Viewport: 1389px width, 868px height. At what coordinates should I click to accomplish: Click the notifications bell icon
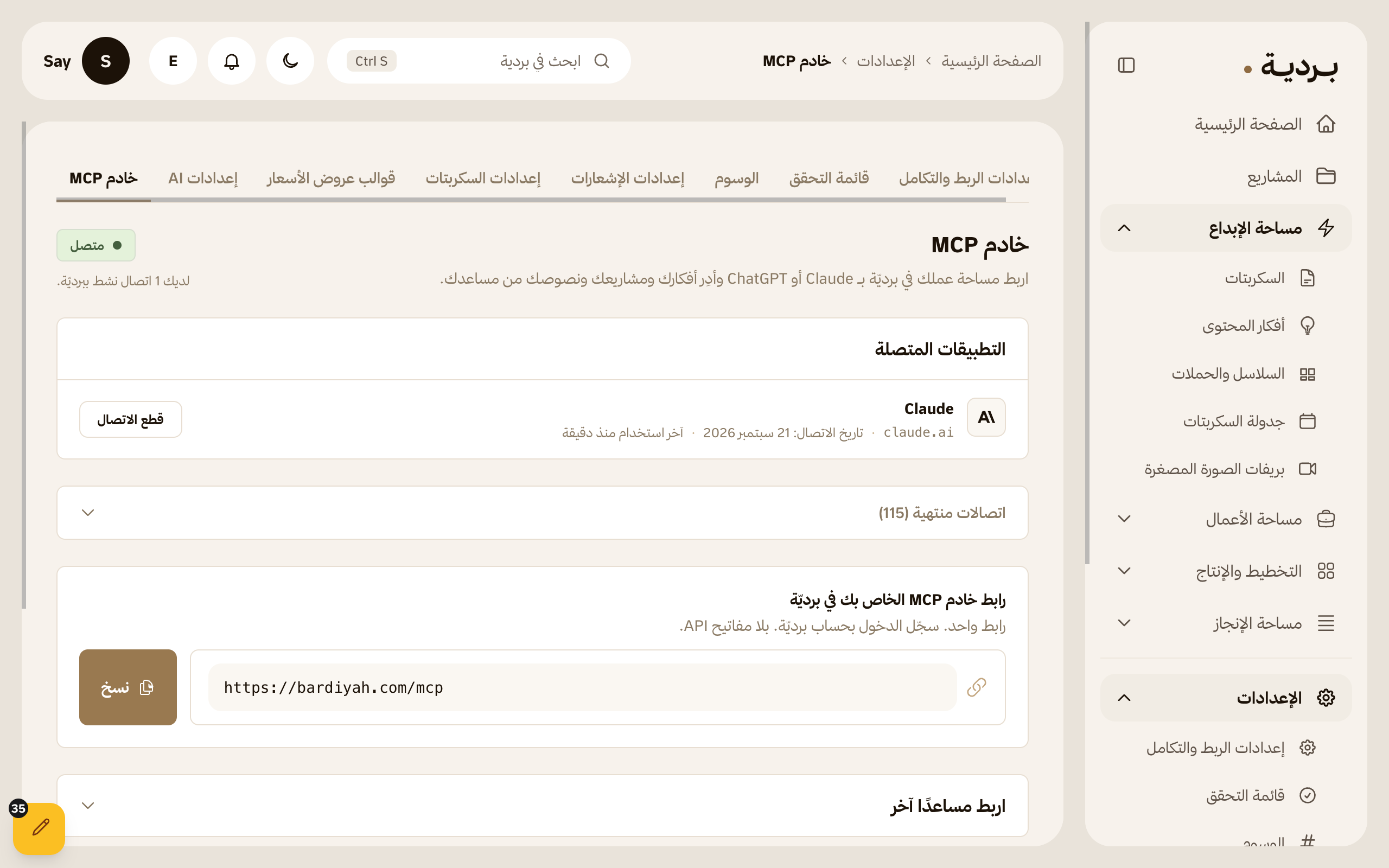click(231, 61)
